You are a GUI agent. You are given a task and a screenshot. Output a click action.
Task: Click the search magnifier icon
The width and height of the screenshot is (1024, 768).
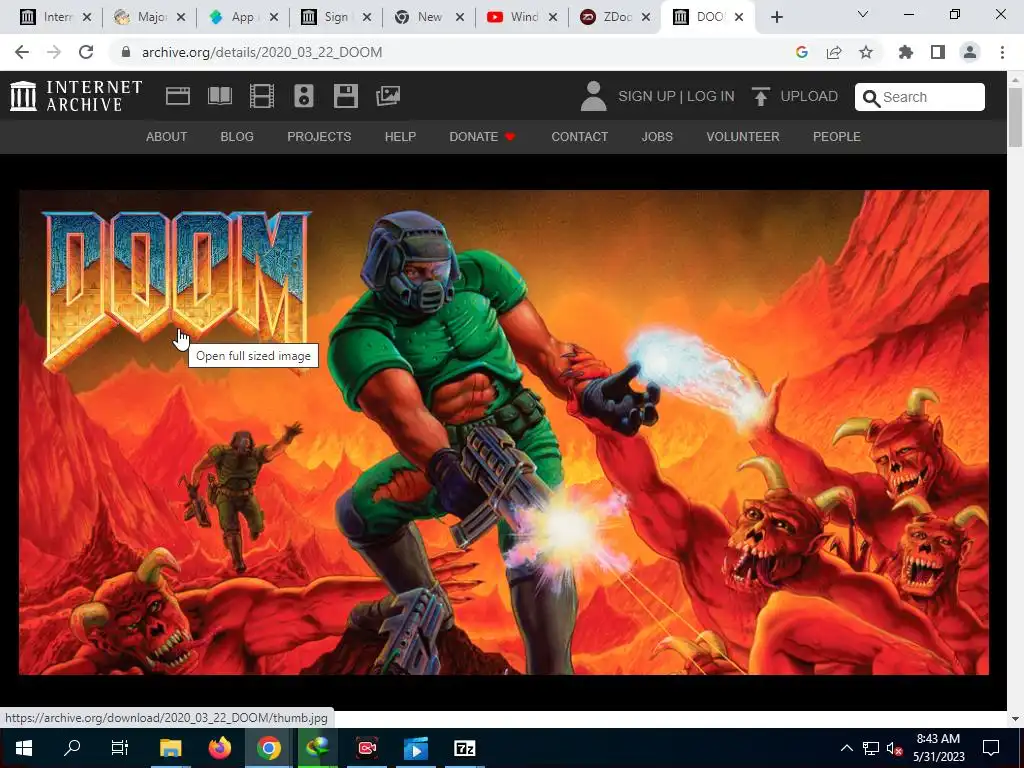click(871, 97)
